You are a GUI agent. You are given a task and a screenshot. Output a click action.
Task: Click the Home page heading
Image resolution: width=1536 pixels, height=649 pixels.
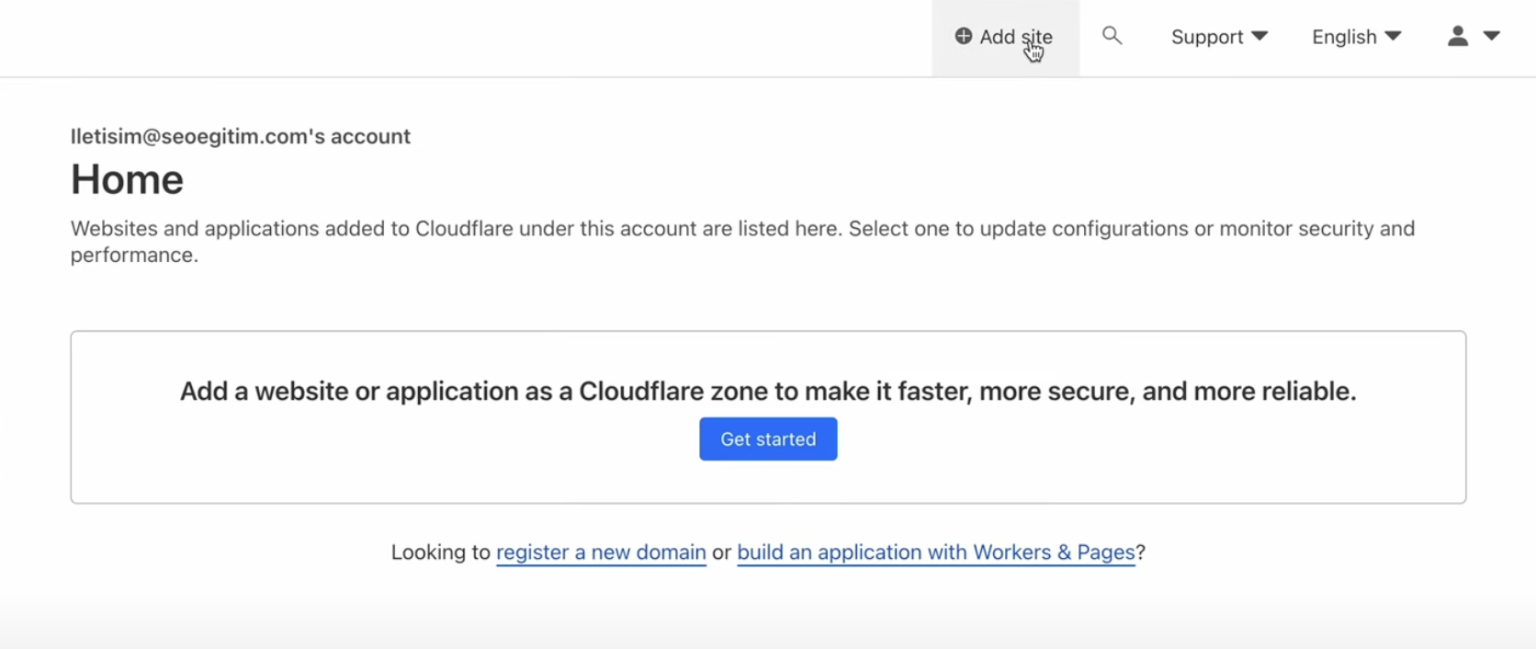pos(127,180)
